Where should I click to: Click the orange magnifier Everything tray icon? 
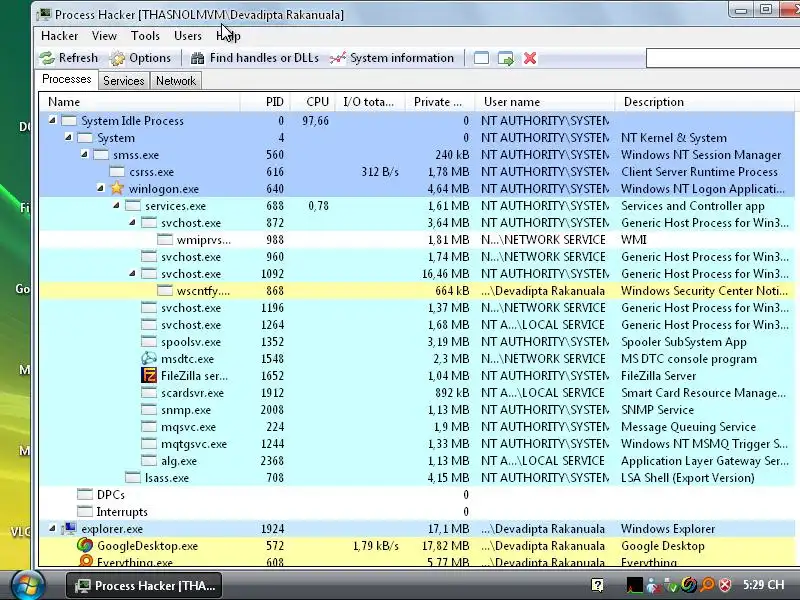tap(707, 585)
